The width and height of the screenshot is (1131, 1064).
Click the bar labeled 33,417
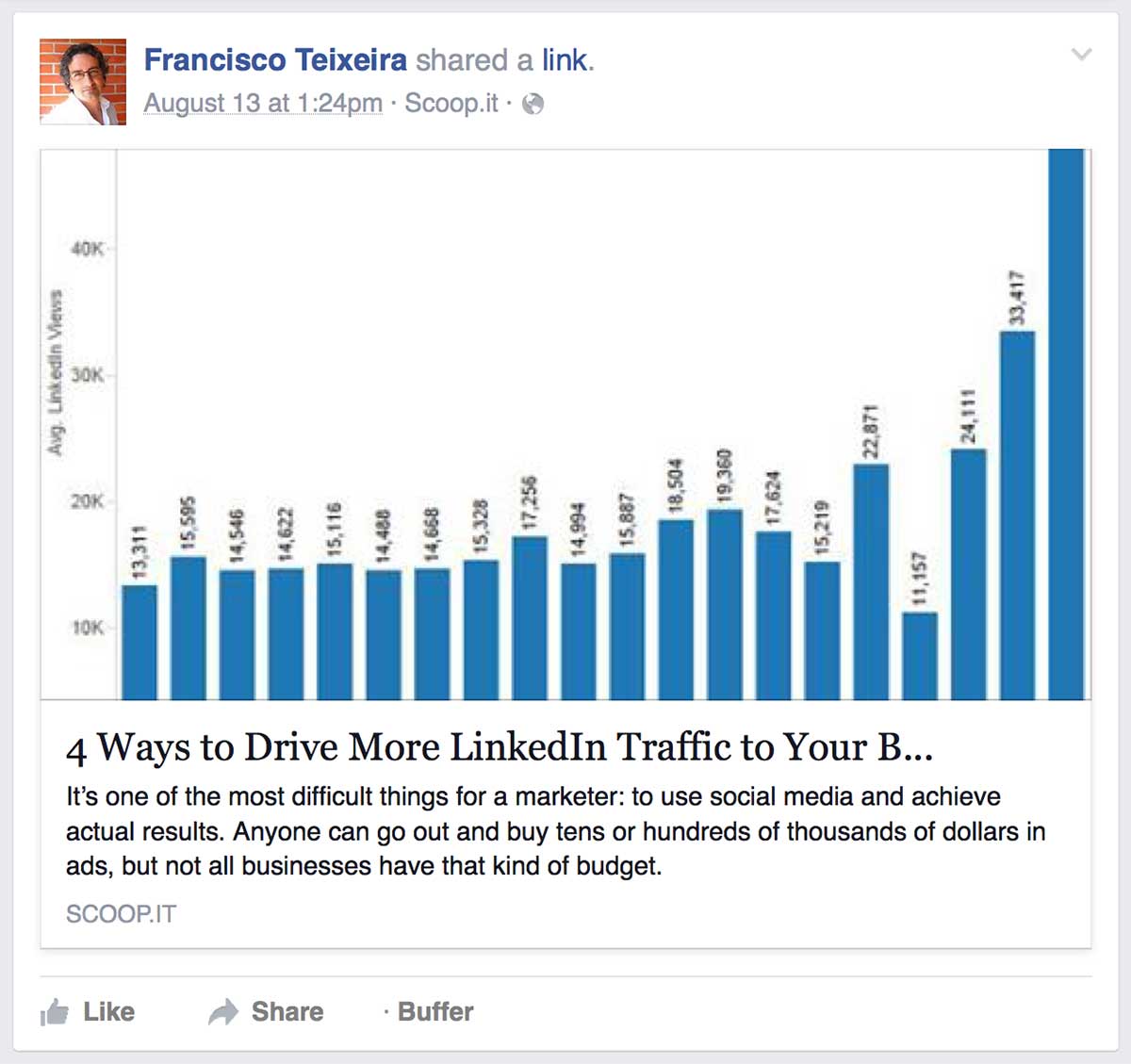pos(1017,516)
